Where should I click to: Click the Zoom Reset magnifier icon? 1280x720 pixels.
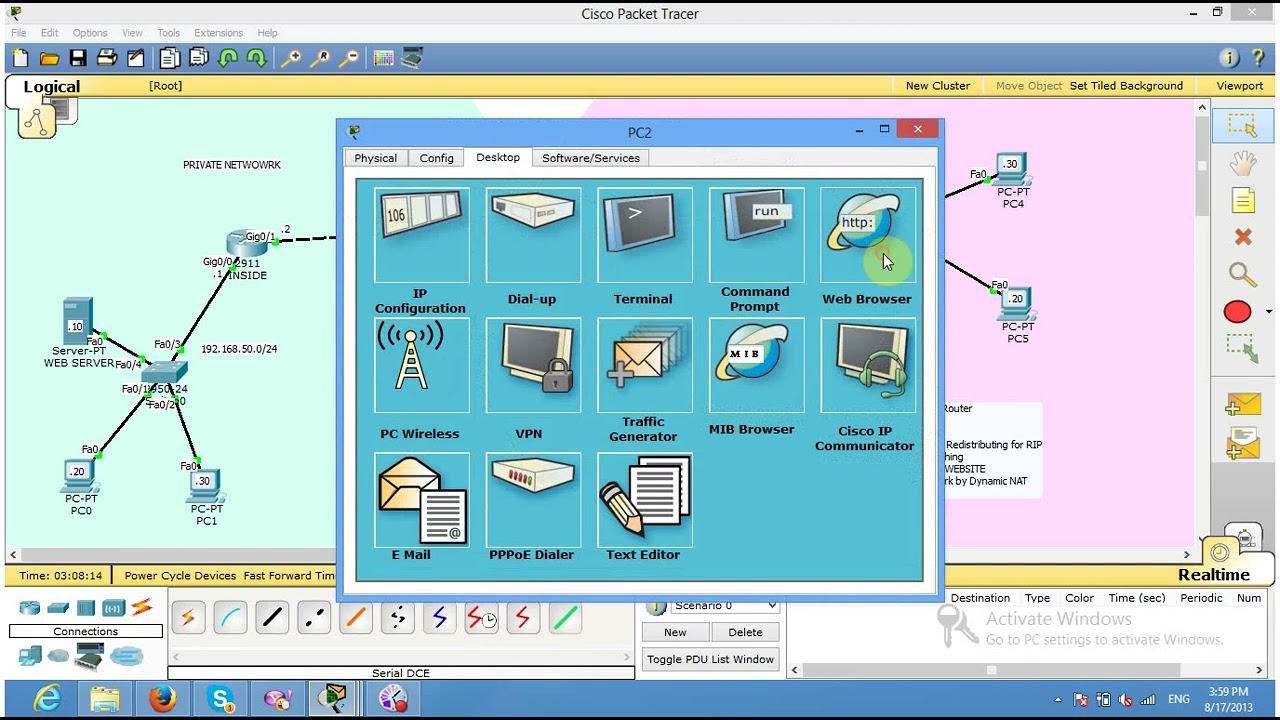(x=320, y=58)
